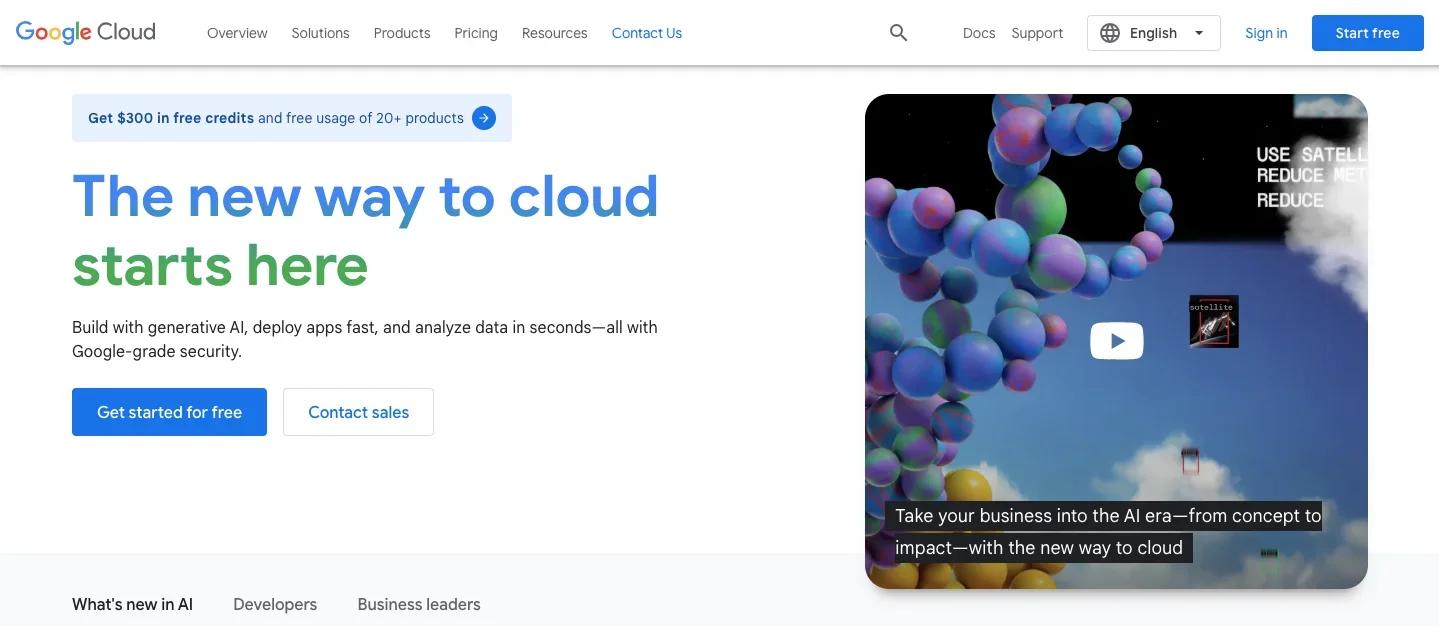The image size is (1439, 626).
Task: Expand the English language dropdown arrow
Action: [x=1199, y=33]
